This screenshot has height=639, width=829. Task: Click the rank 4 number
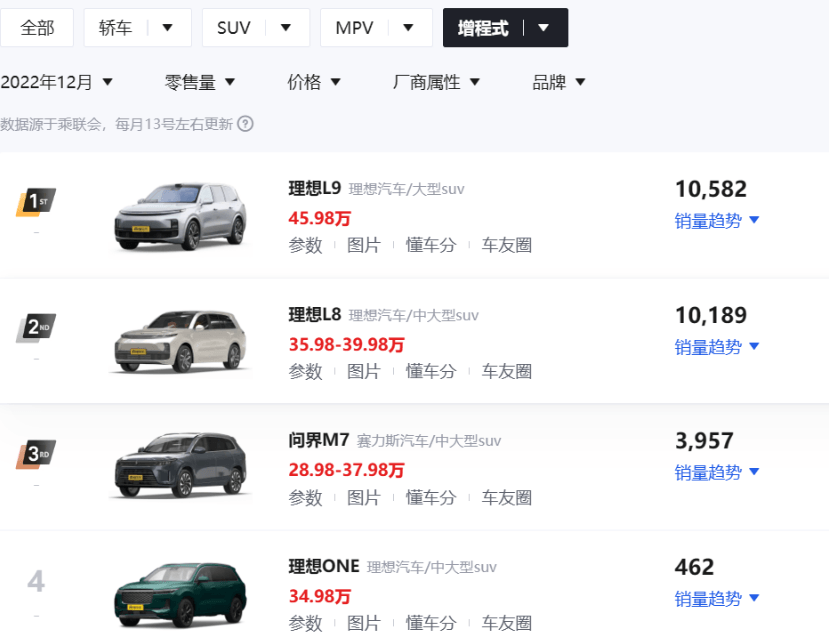[36, 581]
